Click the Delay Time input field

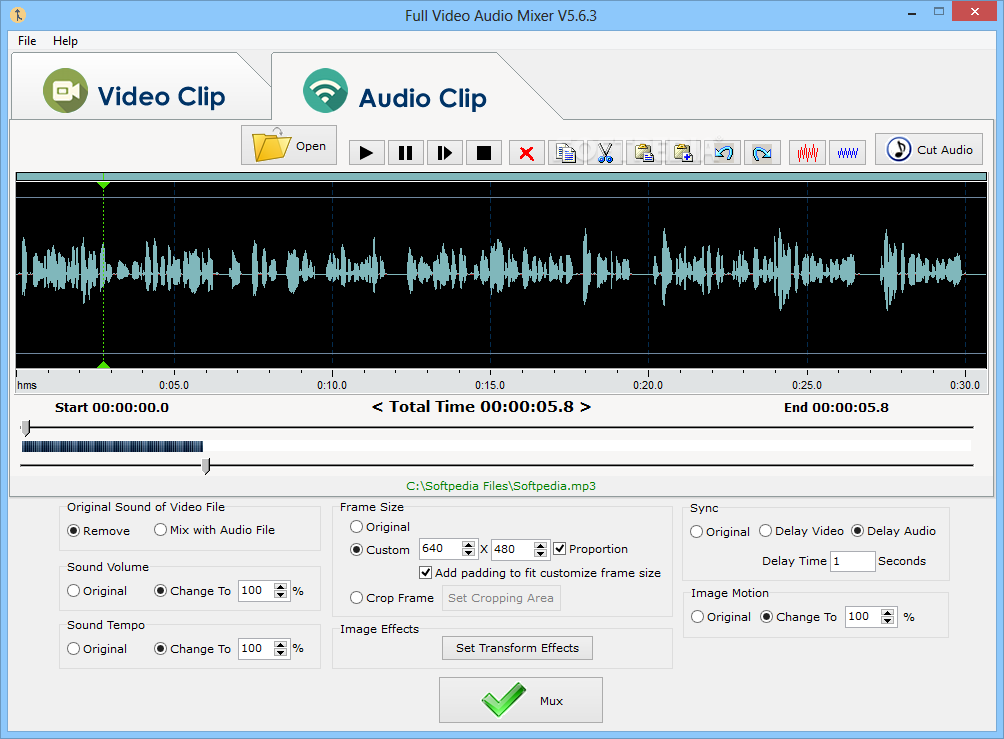(x=852, y=561)
